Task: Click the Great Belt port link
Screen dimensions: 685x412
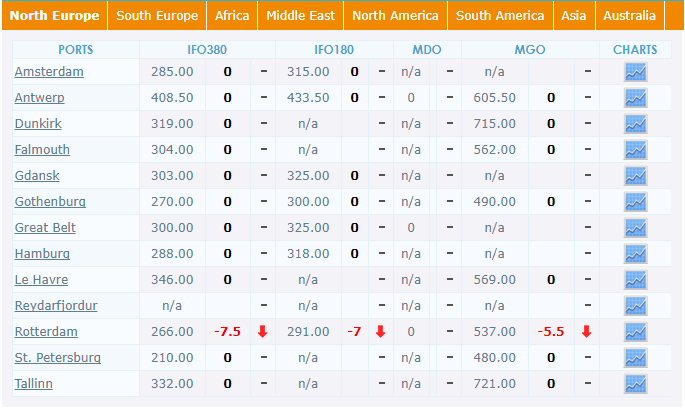Action: click(x=45, y=228)
